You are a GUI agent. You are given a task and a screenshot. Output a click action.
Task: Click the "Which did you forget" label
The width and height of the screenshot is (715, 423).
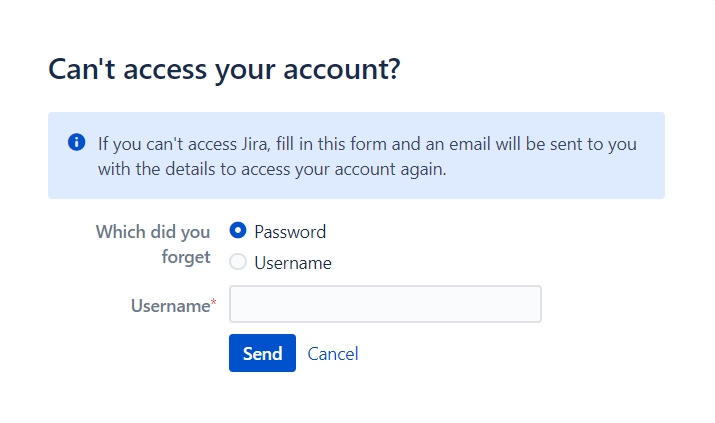[153, 244]
